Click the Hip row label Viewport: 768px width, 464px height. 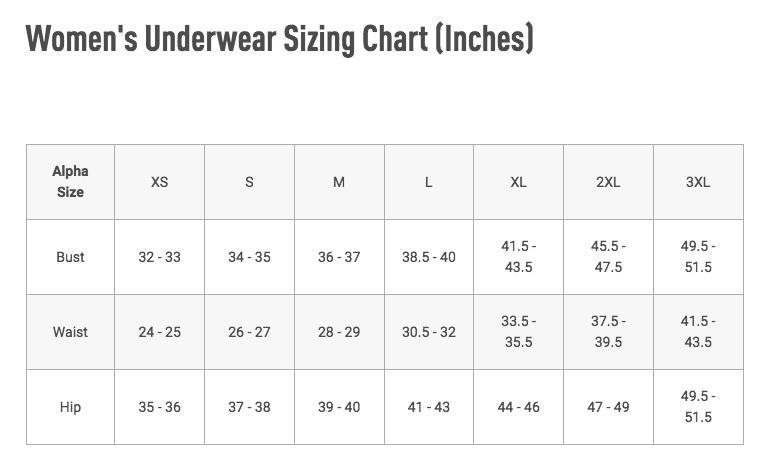(x=70, y=407)
